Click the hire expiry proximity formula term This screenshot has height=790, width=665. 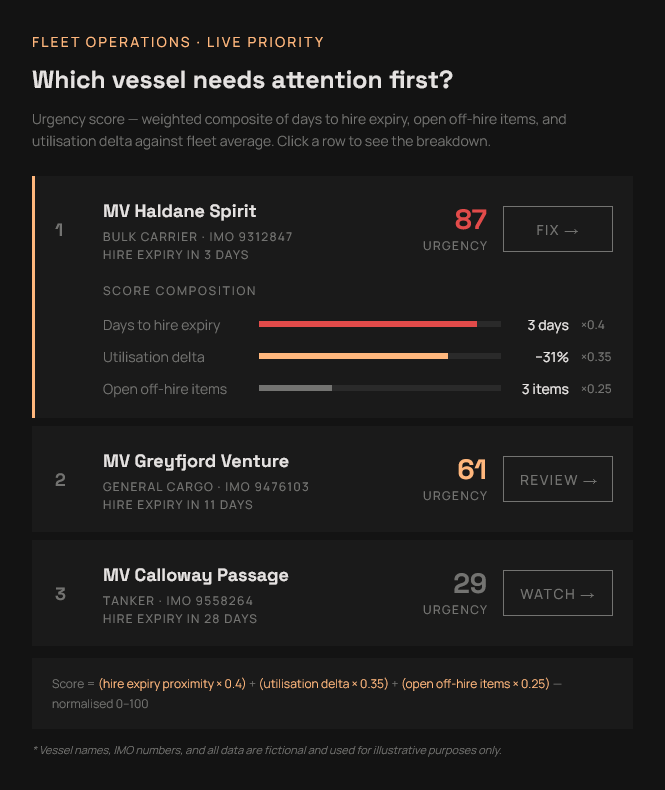tap(172, 684)
